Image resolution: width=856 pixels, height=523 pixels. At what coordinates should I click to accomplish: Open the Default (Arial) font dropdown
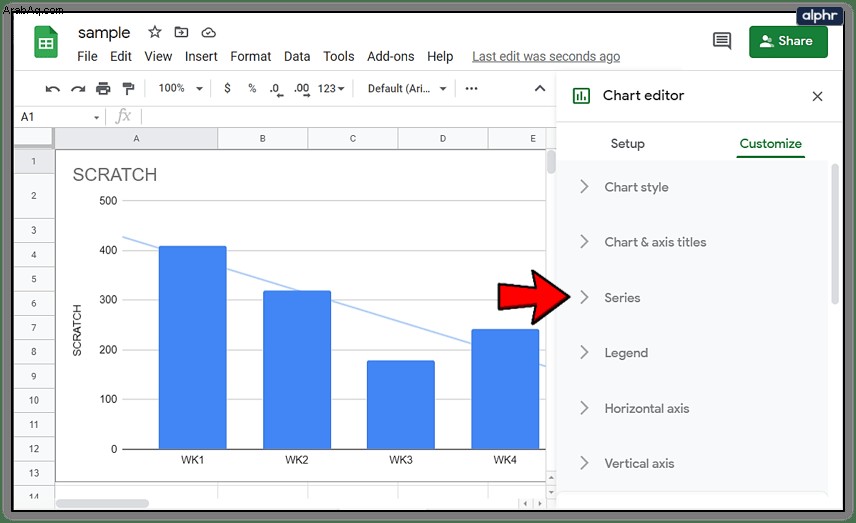[x=407, y=88]
